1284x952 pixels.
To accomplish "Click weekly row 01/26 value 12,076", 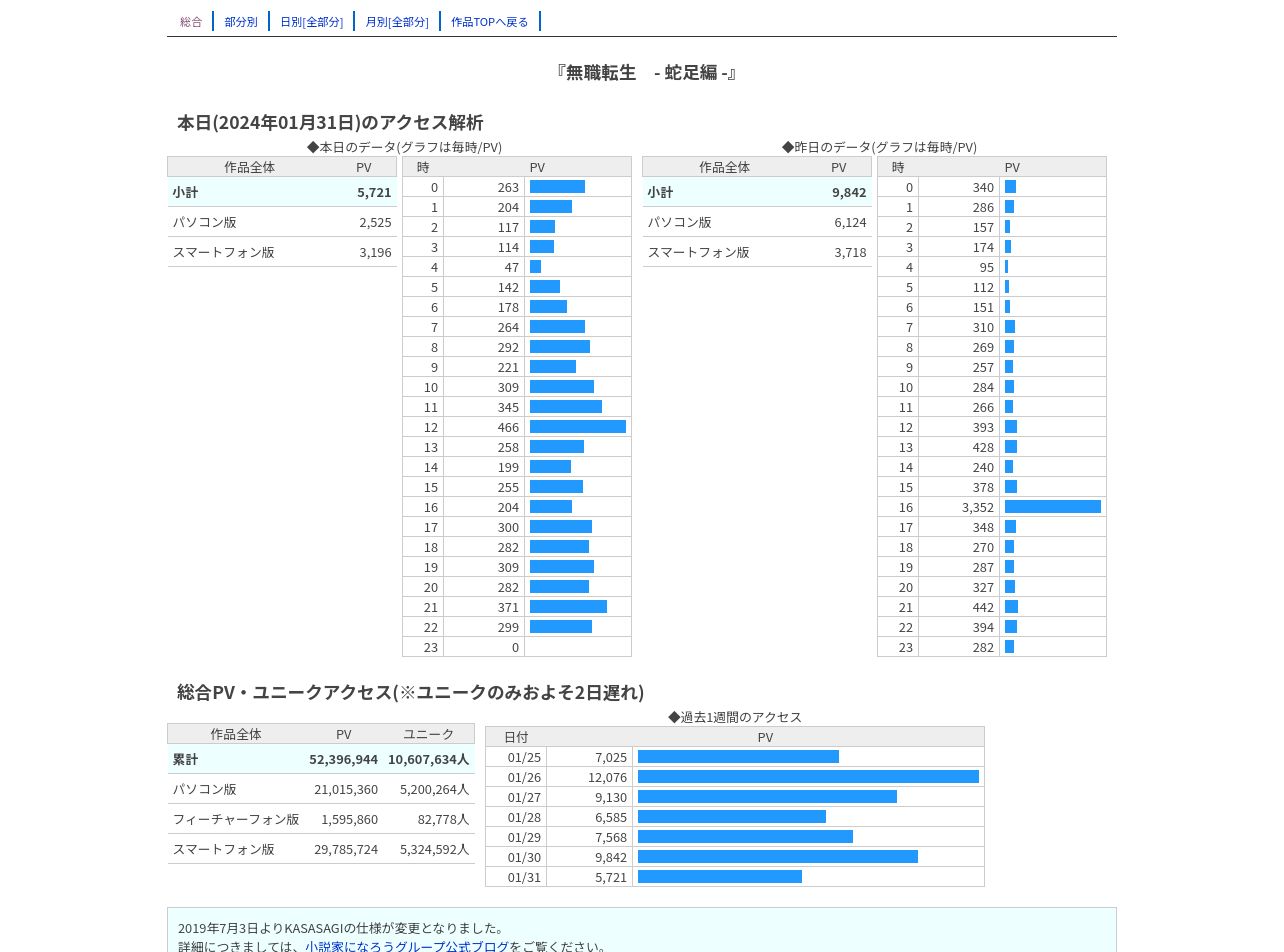I will (x=607, y=777).
